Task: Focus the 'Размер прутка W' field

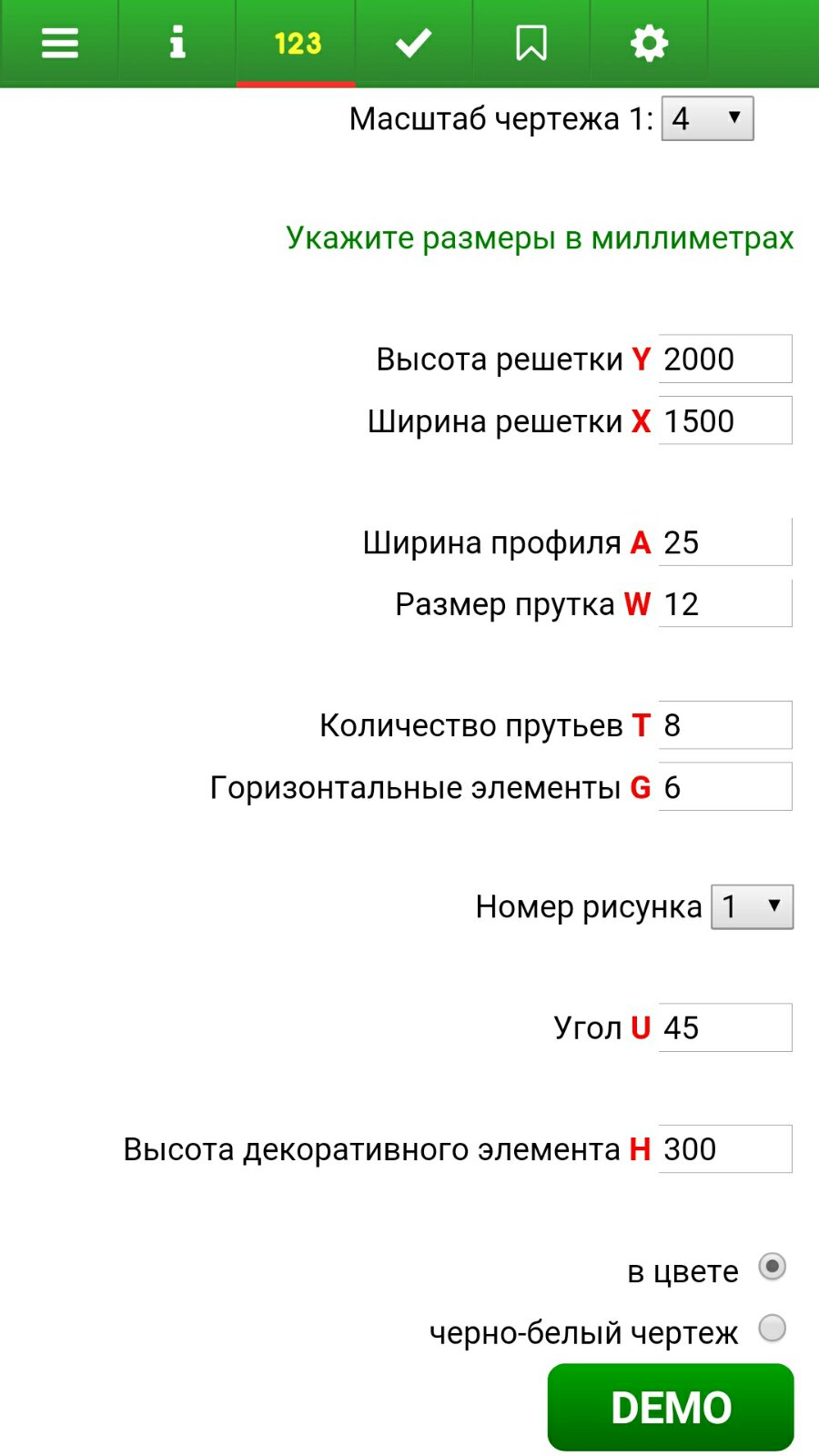Action: coord(724,604)
